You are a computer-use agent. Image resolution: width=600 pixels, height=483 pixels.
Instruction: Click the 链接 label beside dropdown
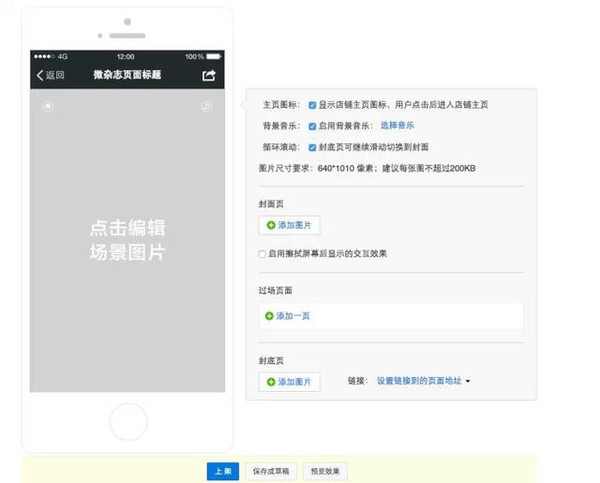(357, 381)
